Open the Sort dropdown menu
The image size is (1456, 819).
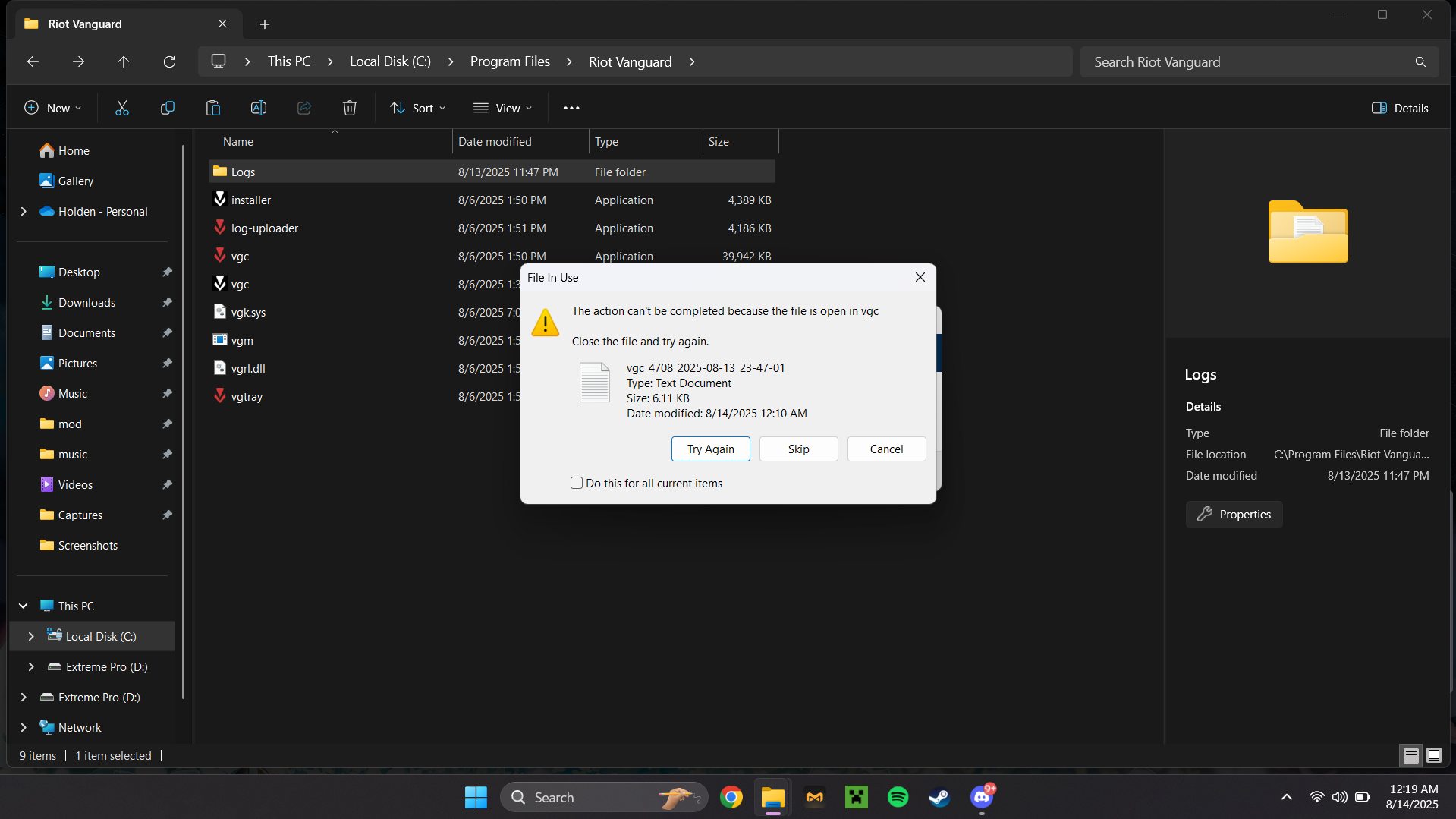click(417, 108)
